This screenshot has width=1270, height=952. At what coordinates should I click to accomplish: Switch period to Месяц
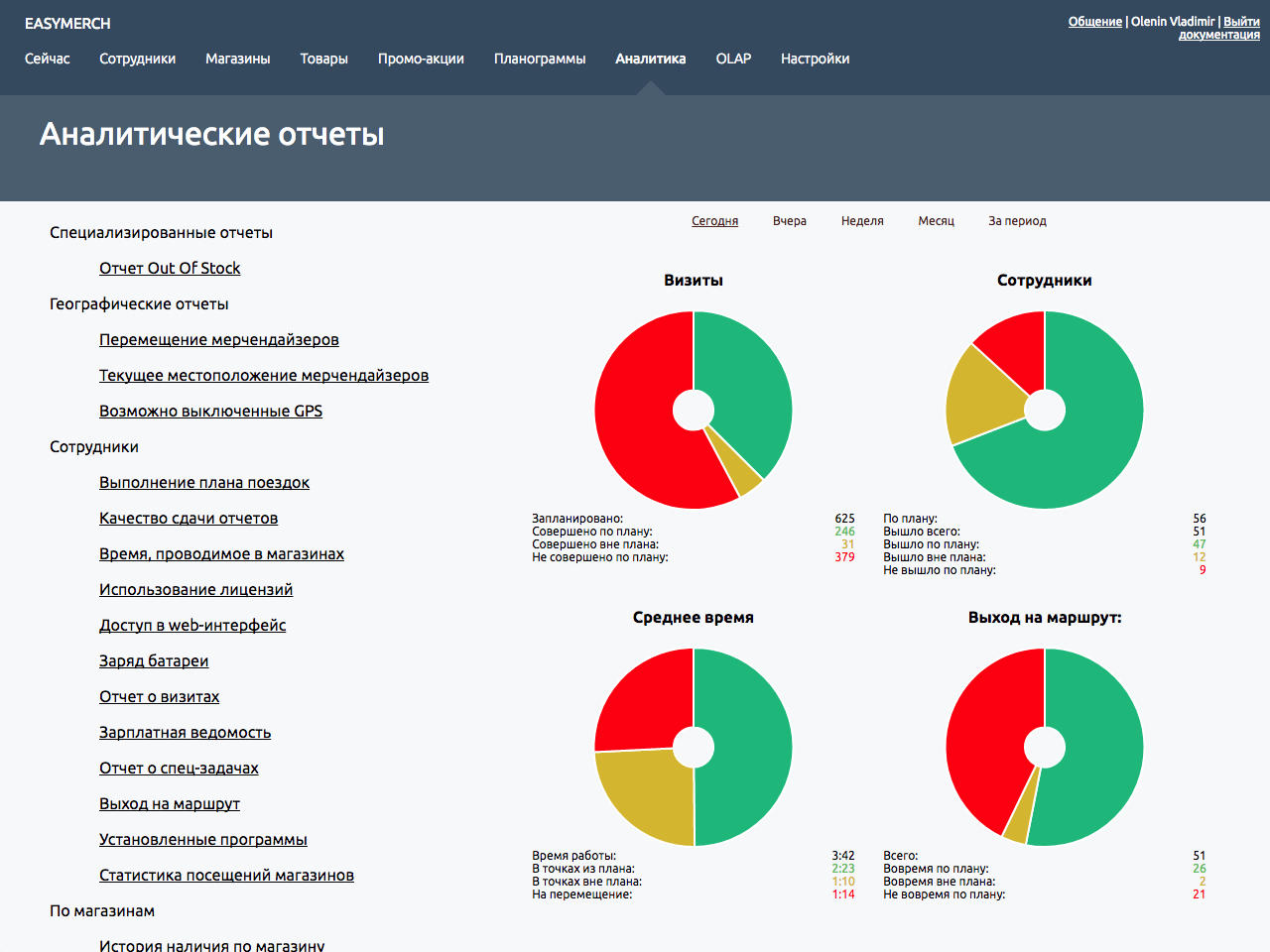pyautogui.click(x=937, y=221)
